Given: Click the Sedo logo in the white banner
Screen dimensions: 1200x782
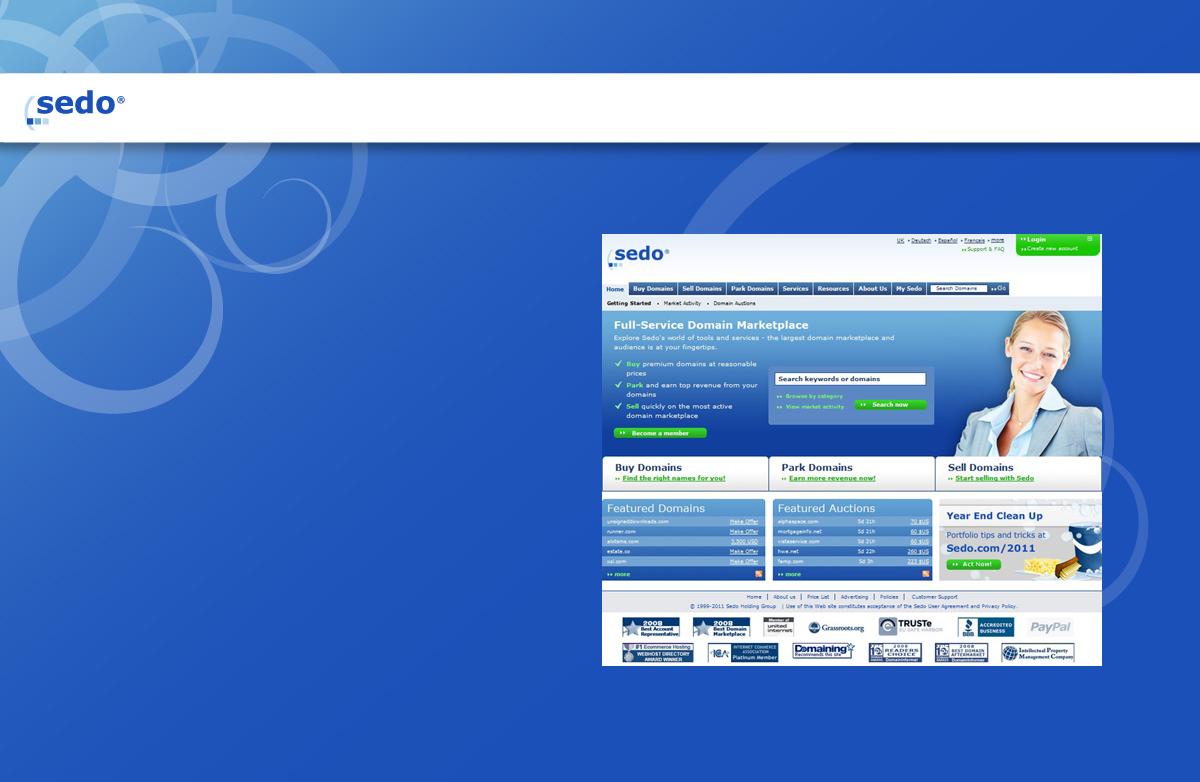Looking at the screenshot, I should click(x=75, y=108).
